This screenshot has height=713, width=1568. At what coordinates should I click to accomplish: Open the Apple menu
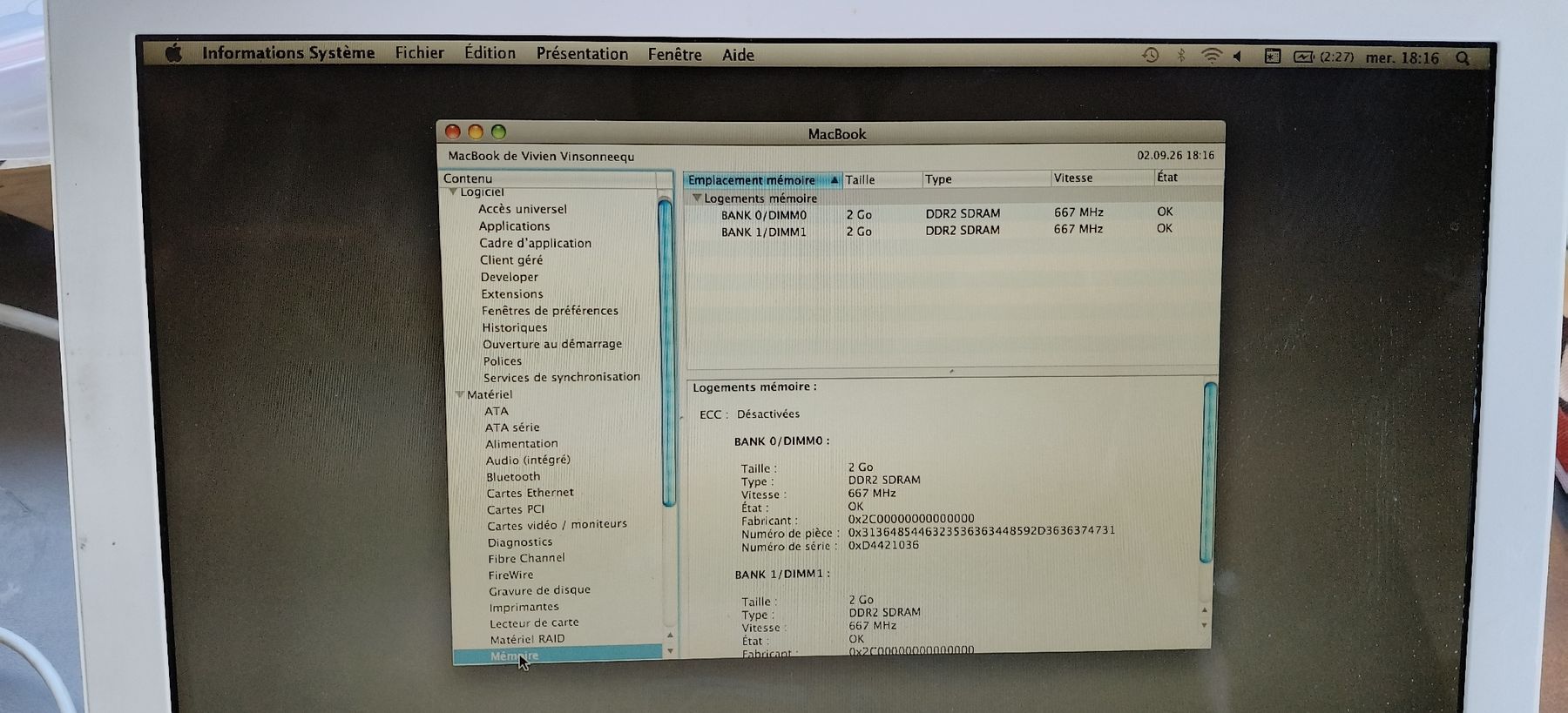(173, 53)
